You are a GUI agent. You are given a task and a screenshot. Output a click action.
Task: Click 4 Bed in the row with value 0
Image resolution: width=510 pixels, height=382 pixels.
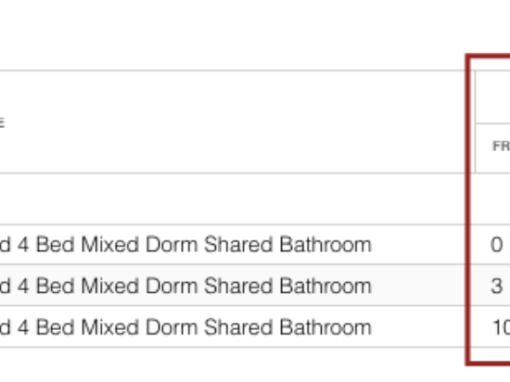click(x=46, y=245)
